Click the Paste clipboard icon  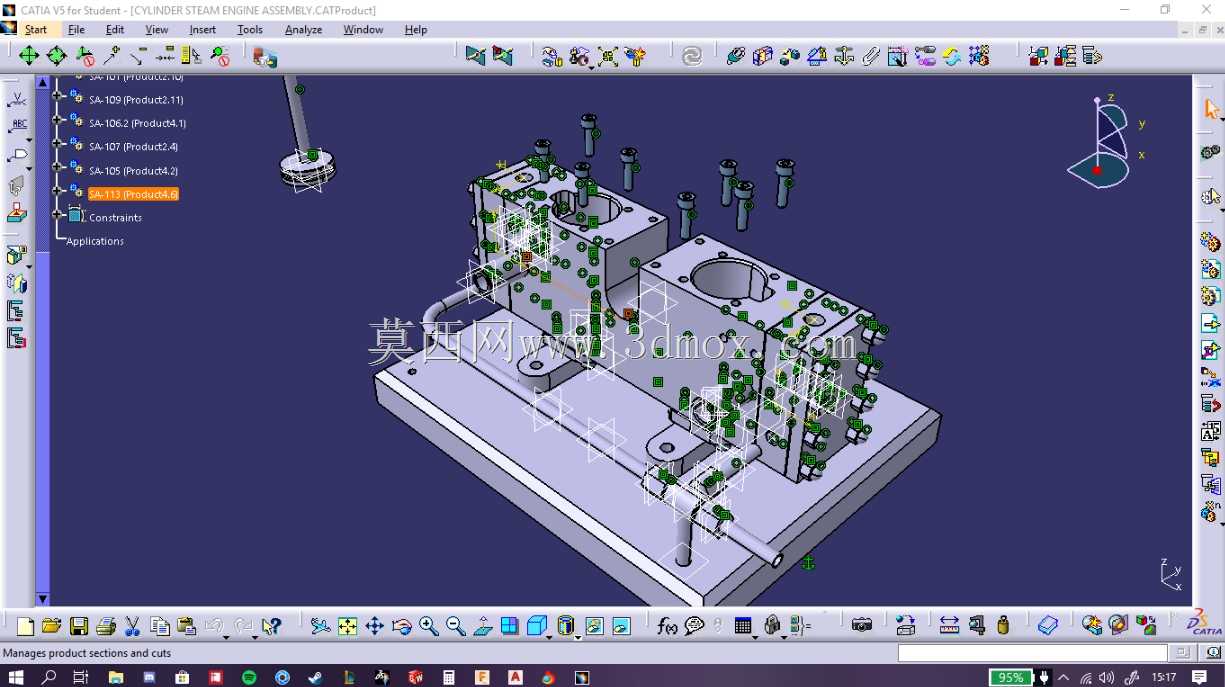point(186,626)
